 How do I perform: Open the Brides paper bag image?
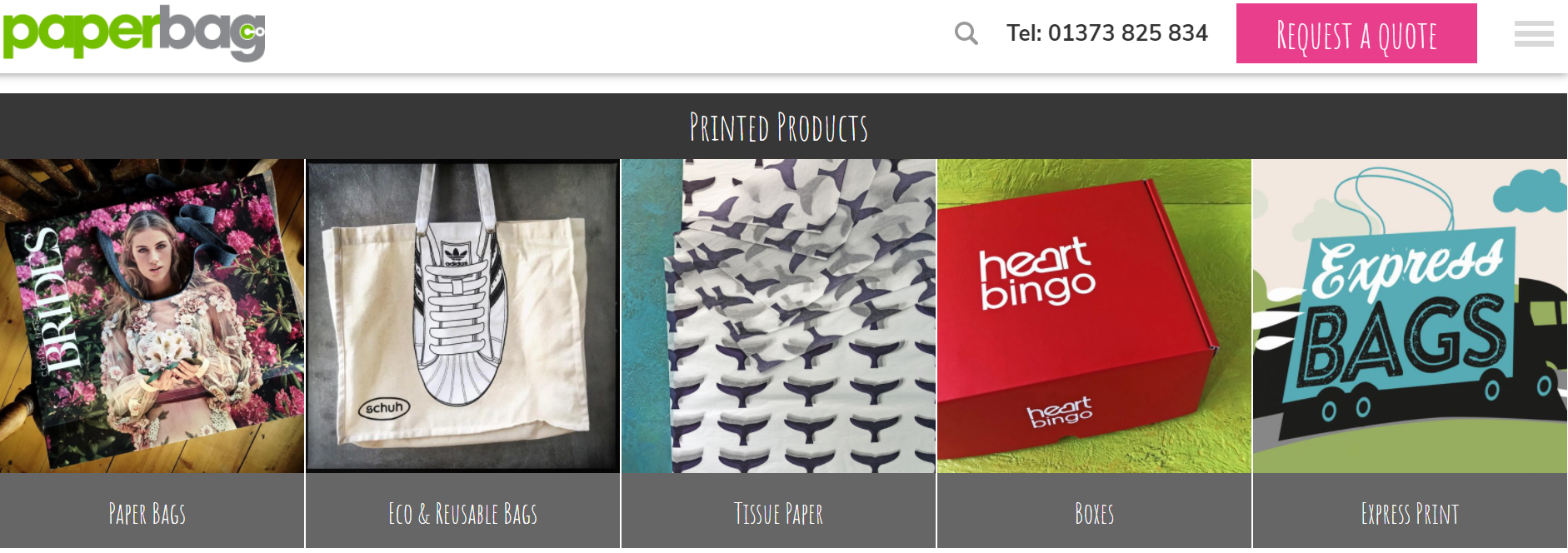tap(152, 316)
